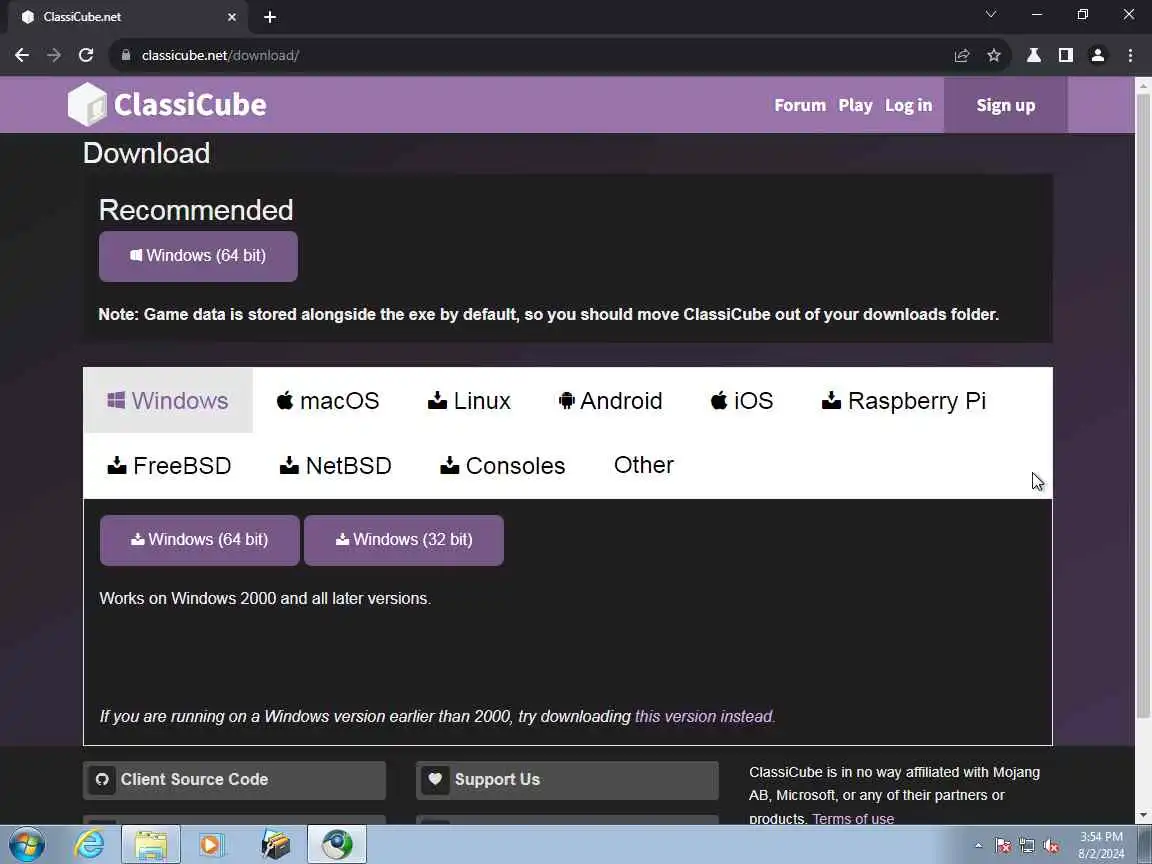Click the network tray icon
1152x864 pixels.
point(1027,846)
